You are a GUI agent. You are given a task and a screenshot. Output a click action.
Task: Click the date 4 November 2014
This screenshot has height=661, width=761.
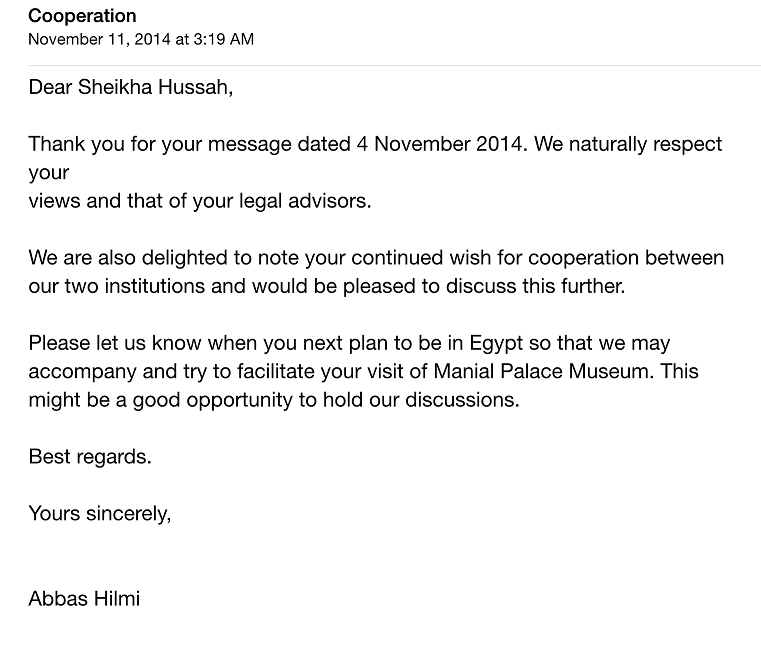pyautogui.click(x=442, y=144)
